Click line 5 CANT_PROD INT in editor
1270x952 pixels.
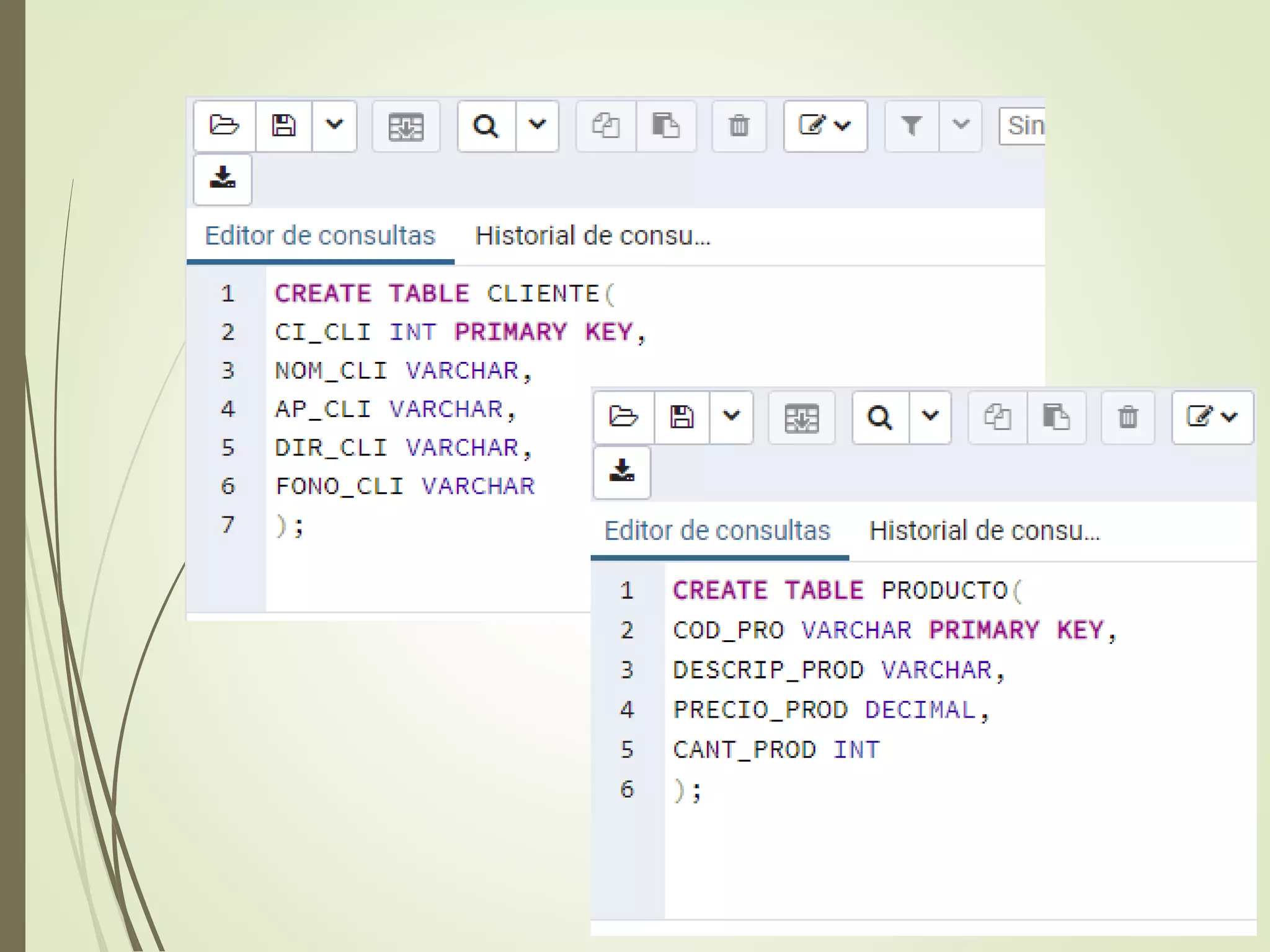click(x=776, y=750)
